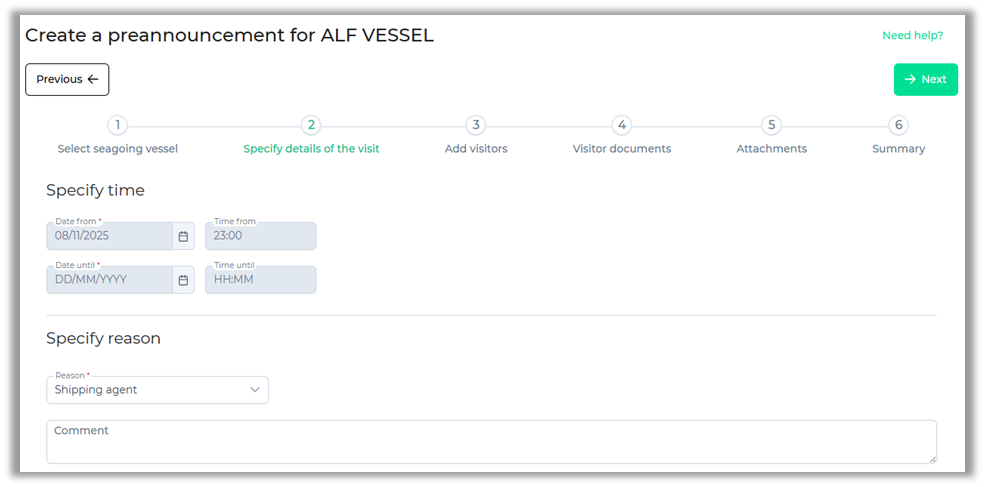Switch to Visitor documents step
The width and height of the screenshot is (985, 487).
click(x=622, y=149)
